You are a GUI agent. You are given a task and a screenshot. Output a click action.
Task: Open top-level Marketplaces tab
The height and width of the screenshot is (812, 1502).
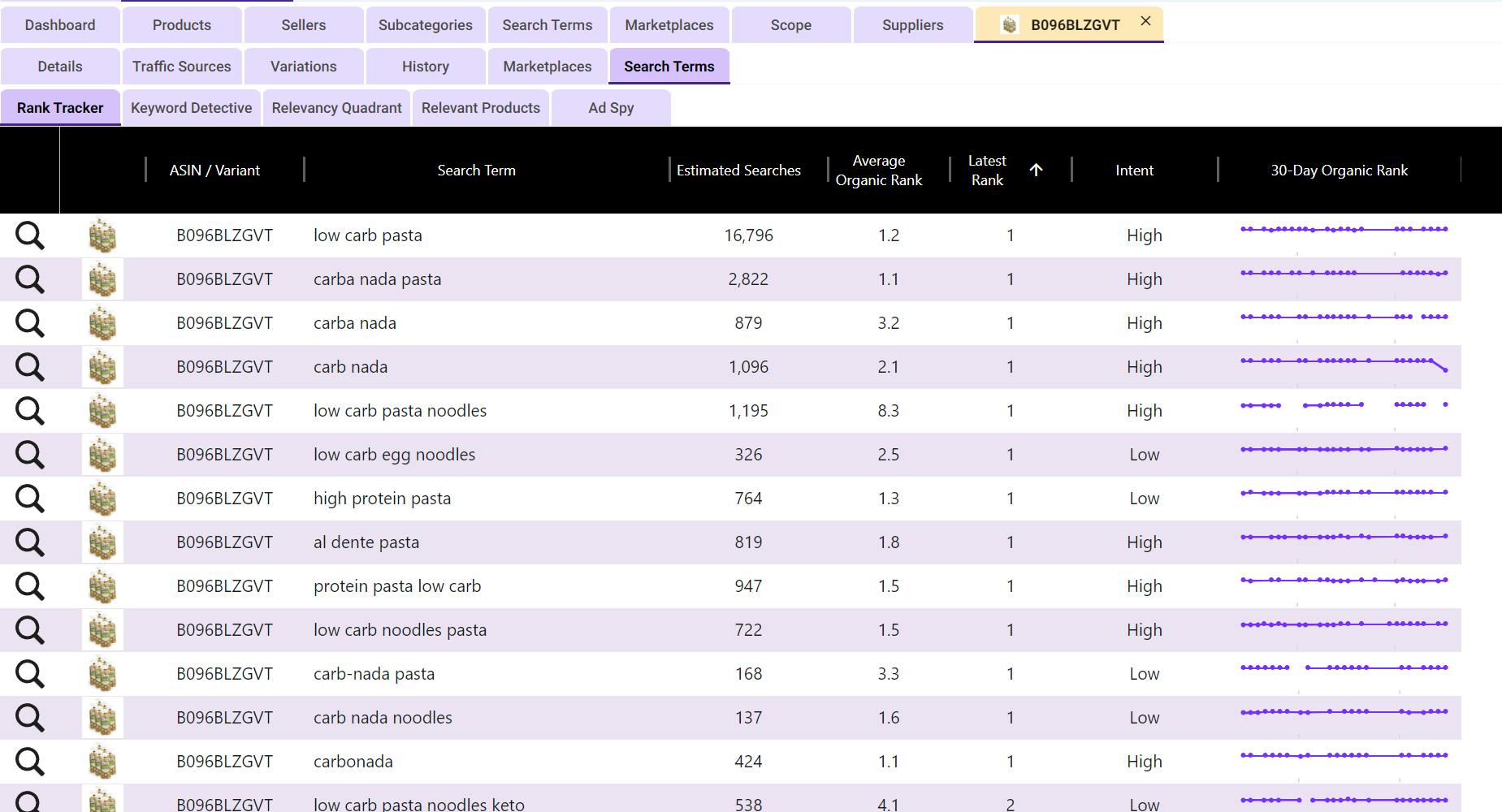(x=669, y=25)
